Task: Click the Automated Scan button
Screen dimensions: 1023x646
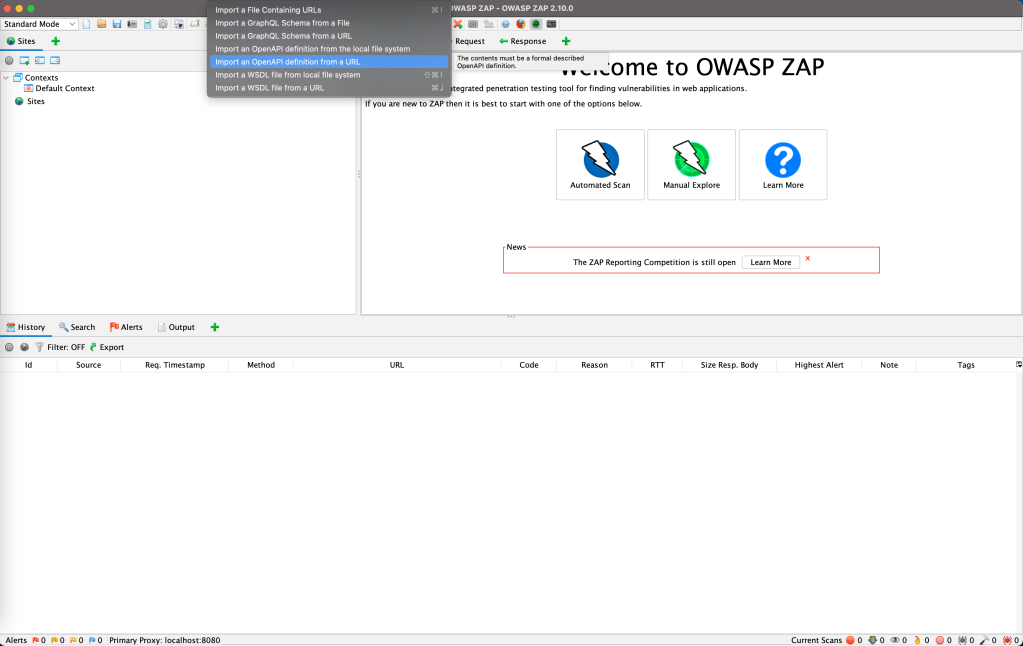Action: [600, 164]
